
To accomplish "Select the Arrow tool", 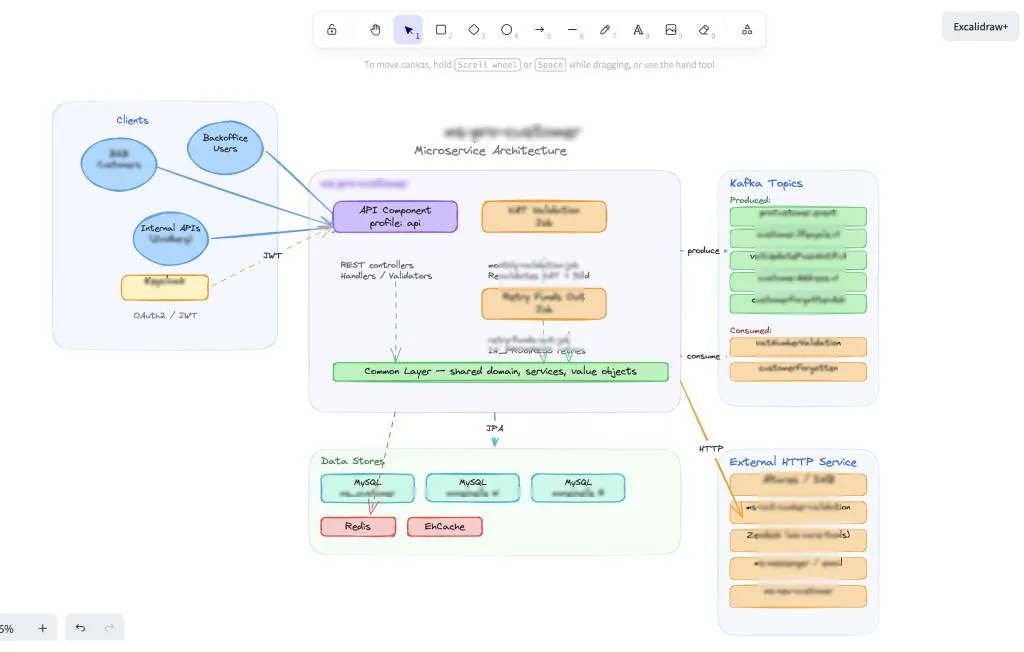I will (540, 29).
